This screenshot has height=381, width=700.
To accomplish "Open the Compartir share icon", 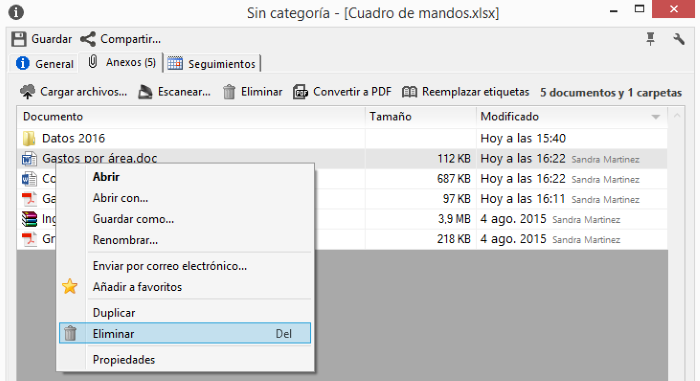I will 88,39.
